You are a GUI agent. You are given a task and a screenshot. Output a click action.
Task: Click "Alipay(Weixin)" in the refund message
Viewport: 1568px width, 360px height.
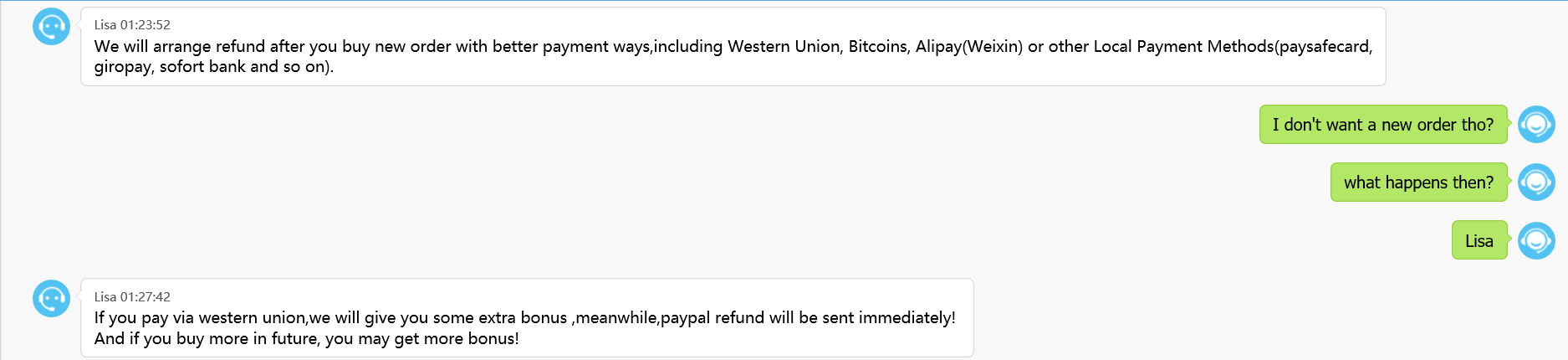pos(968,47)
